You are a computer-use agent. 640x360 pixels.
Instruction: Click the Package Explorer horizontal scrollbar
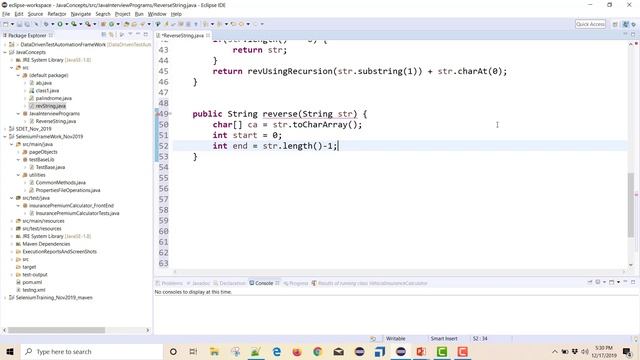point(56,330)
